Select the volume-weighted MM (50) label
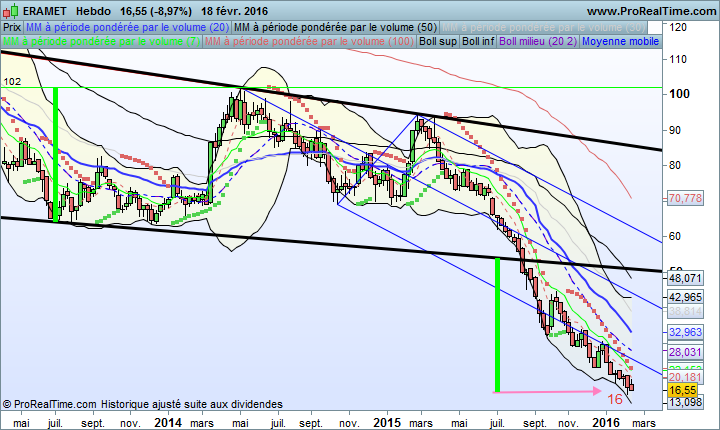720x430 pixels. pyautogui.click(x=335, y=27)
